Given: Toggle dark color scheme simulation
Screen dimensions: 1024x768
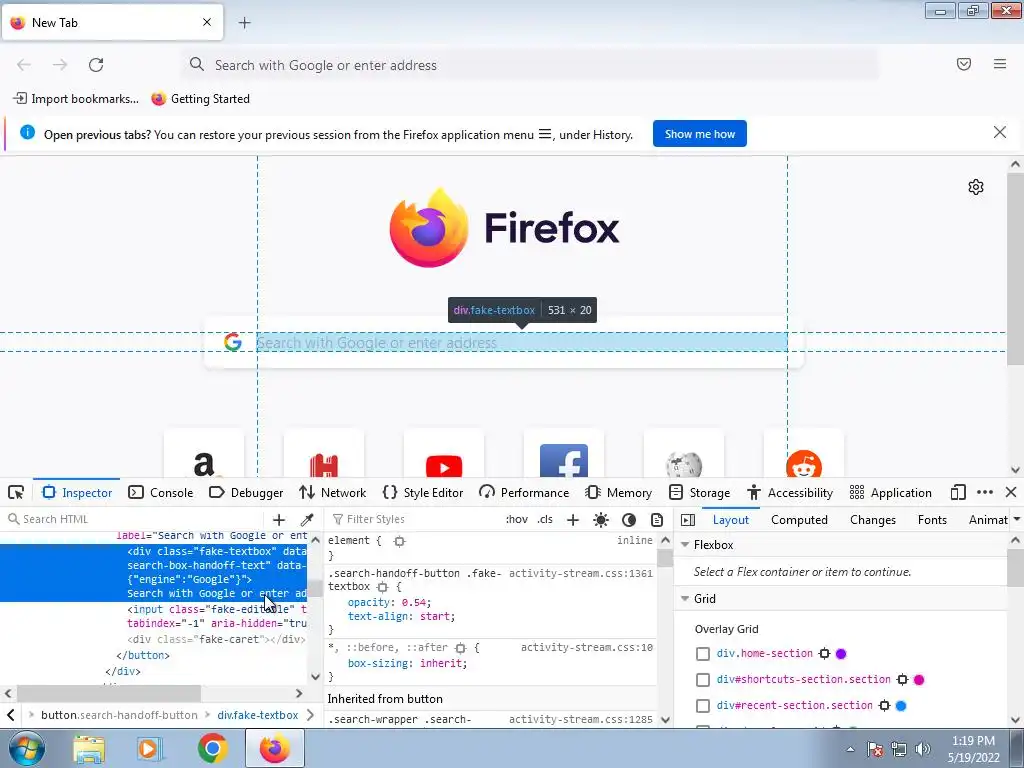Looking at the screenshot, I should [x=629, y=520].
